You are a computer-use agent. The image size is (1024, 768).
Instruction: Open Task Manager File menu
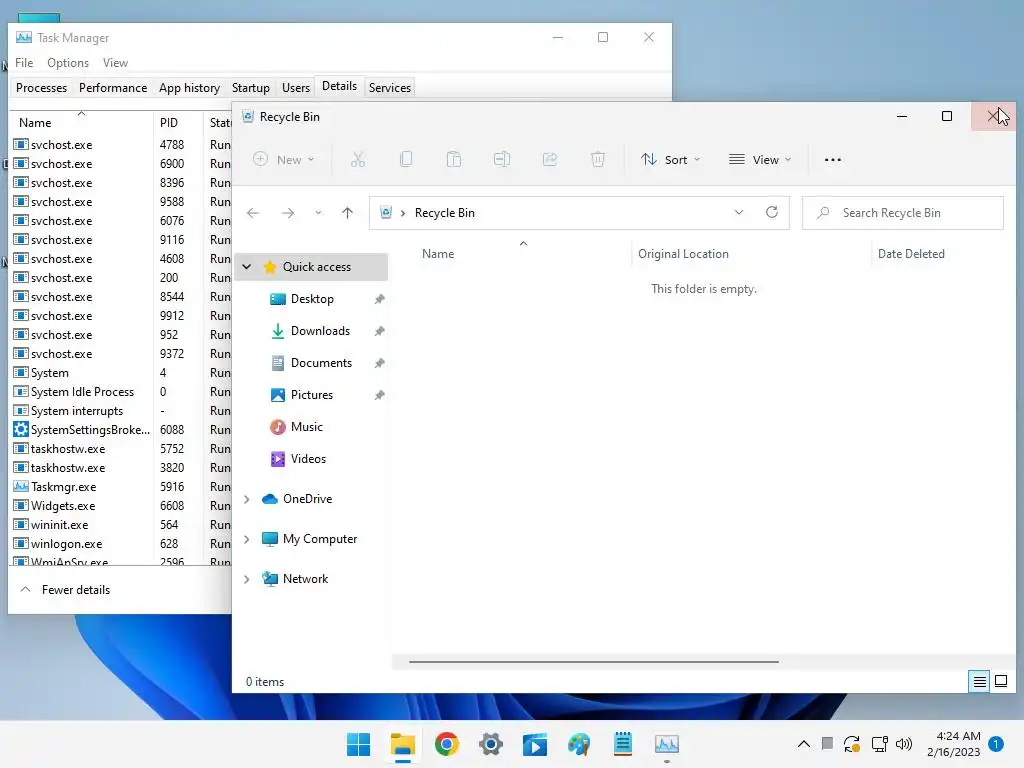pos(24,63)
